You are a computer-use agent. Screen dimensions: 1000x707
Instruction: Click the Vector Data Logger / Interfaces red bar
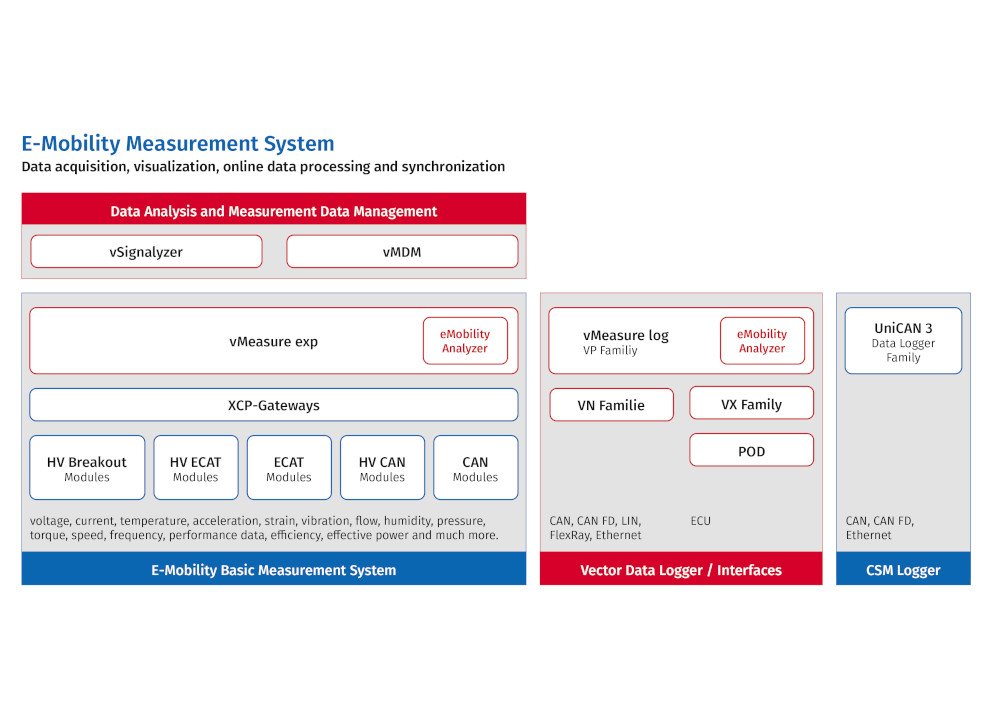pos(681,570)
